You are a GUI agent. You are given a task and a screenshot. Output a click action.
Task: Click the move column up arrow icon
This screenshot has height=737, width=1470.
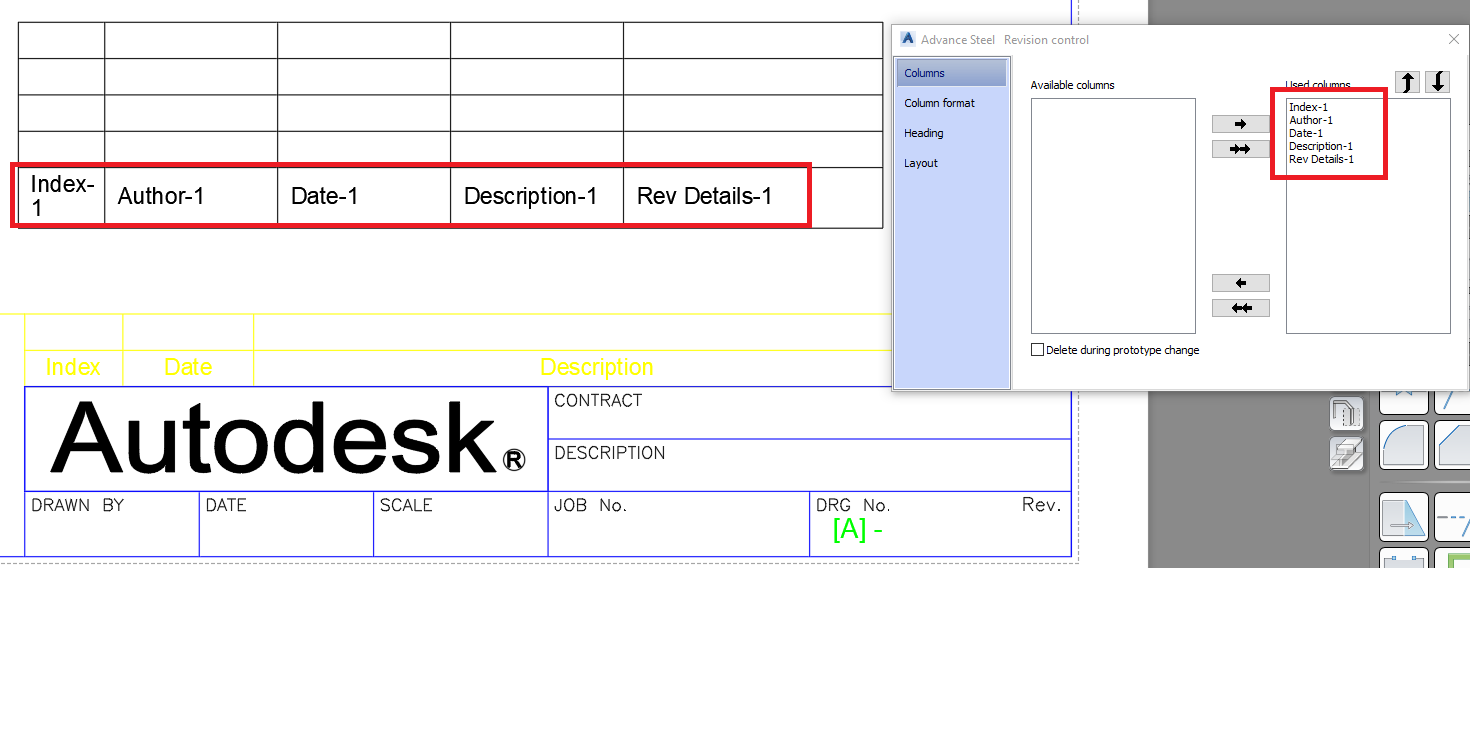pyautogui.click(x=1407, y=82)
